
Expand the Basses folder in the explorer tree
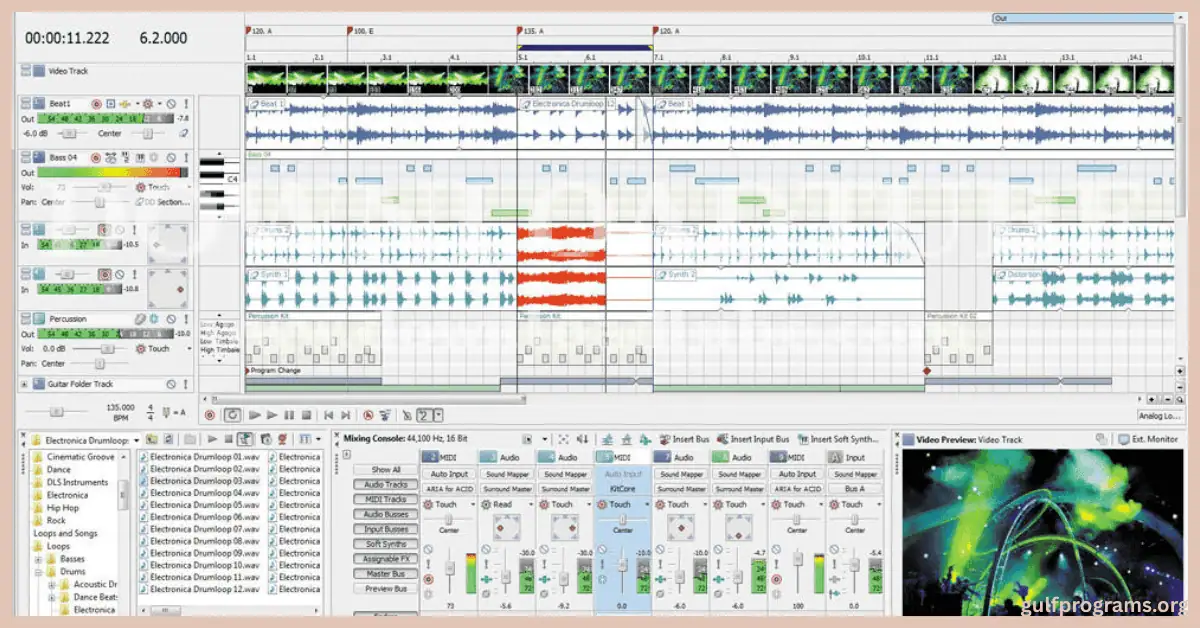click(x=37, y=559)
